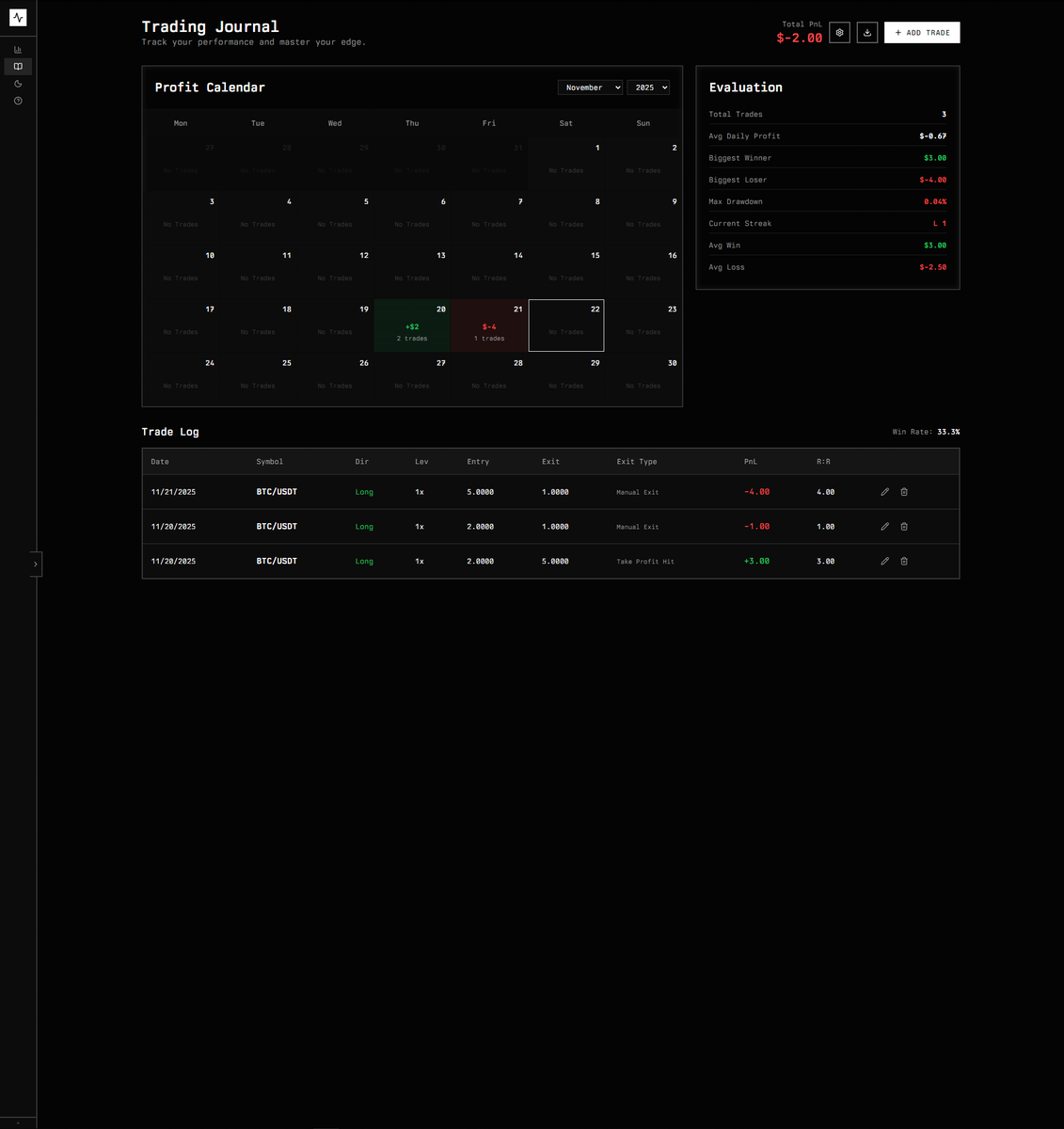Viewport: 1064px width, 1129px height.
Task: Click the Exit Type column header
Action: tap(637, 462)
